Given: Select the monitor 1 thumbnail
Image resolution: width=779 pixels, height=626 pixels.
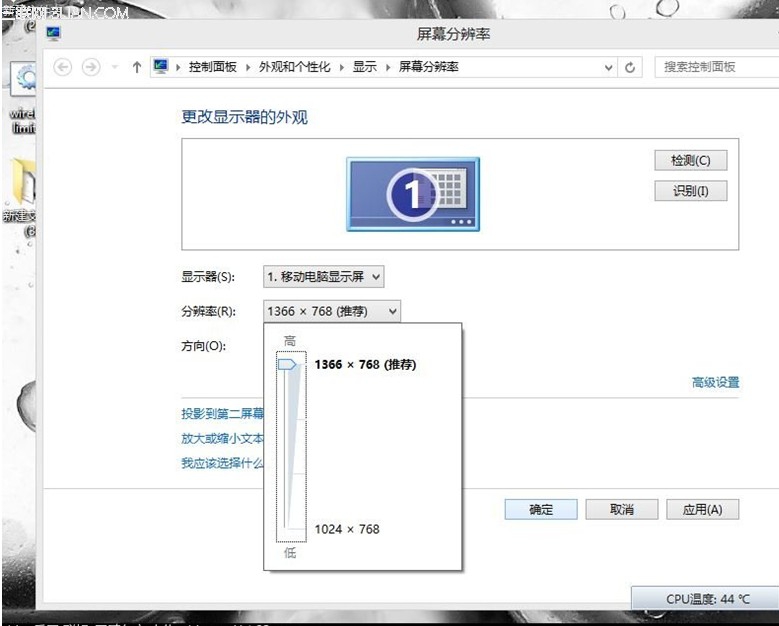Looking at the screenshot, I should [x=413, y=194].
